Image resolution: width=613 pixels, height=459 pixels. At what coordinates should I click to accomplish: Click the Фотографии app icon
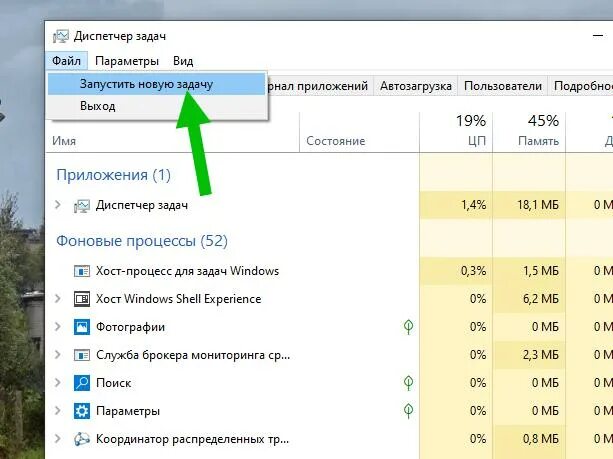(82, 327)
